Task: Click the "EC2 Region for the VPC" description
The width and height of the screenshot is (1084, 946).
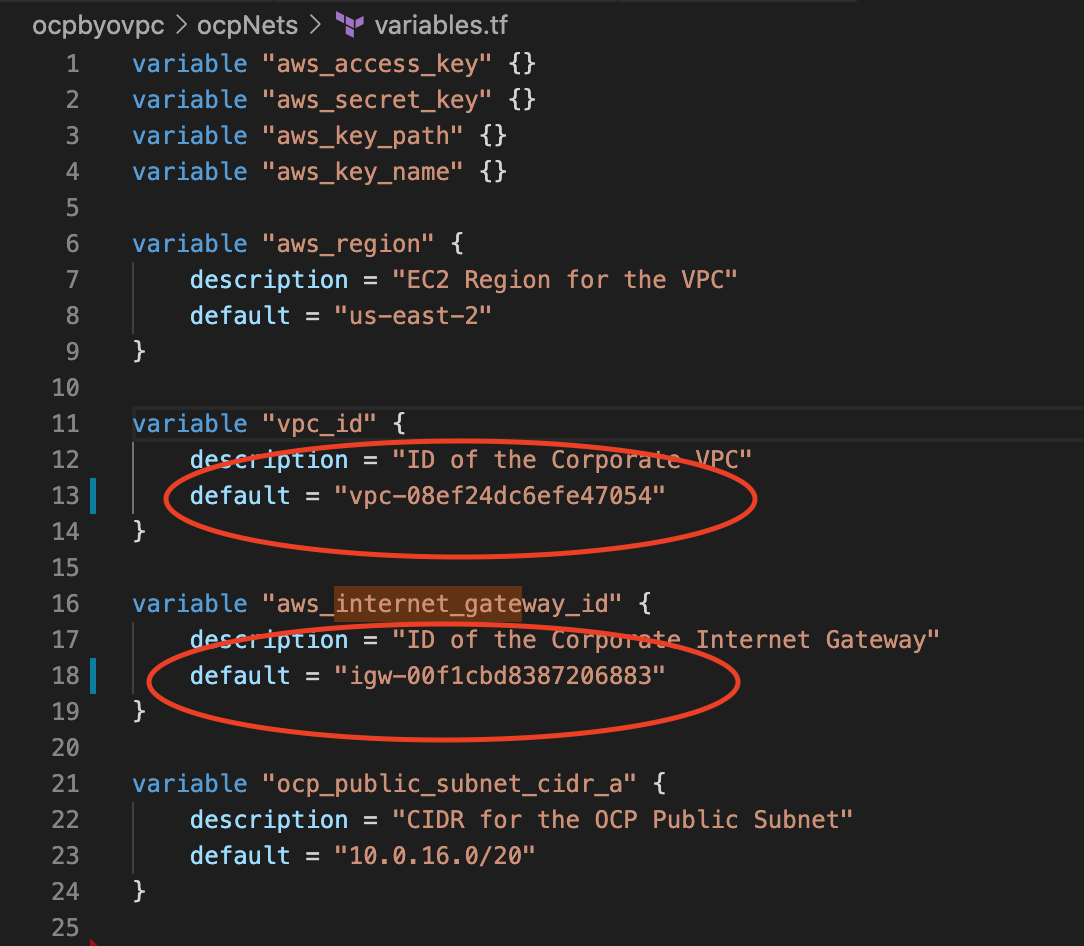Action: click(565, 280)
